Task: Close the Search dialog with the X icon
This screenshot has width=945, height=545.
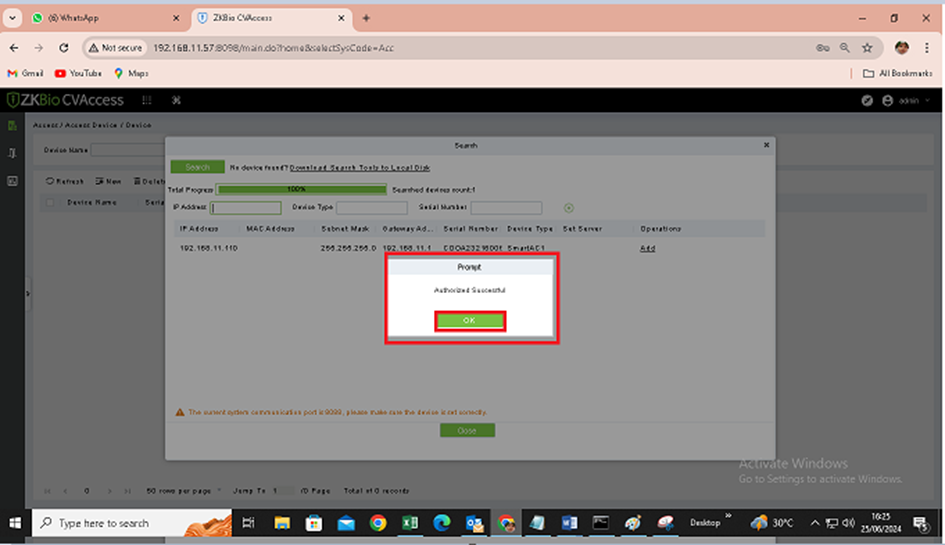Action: point(766,145)
